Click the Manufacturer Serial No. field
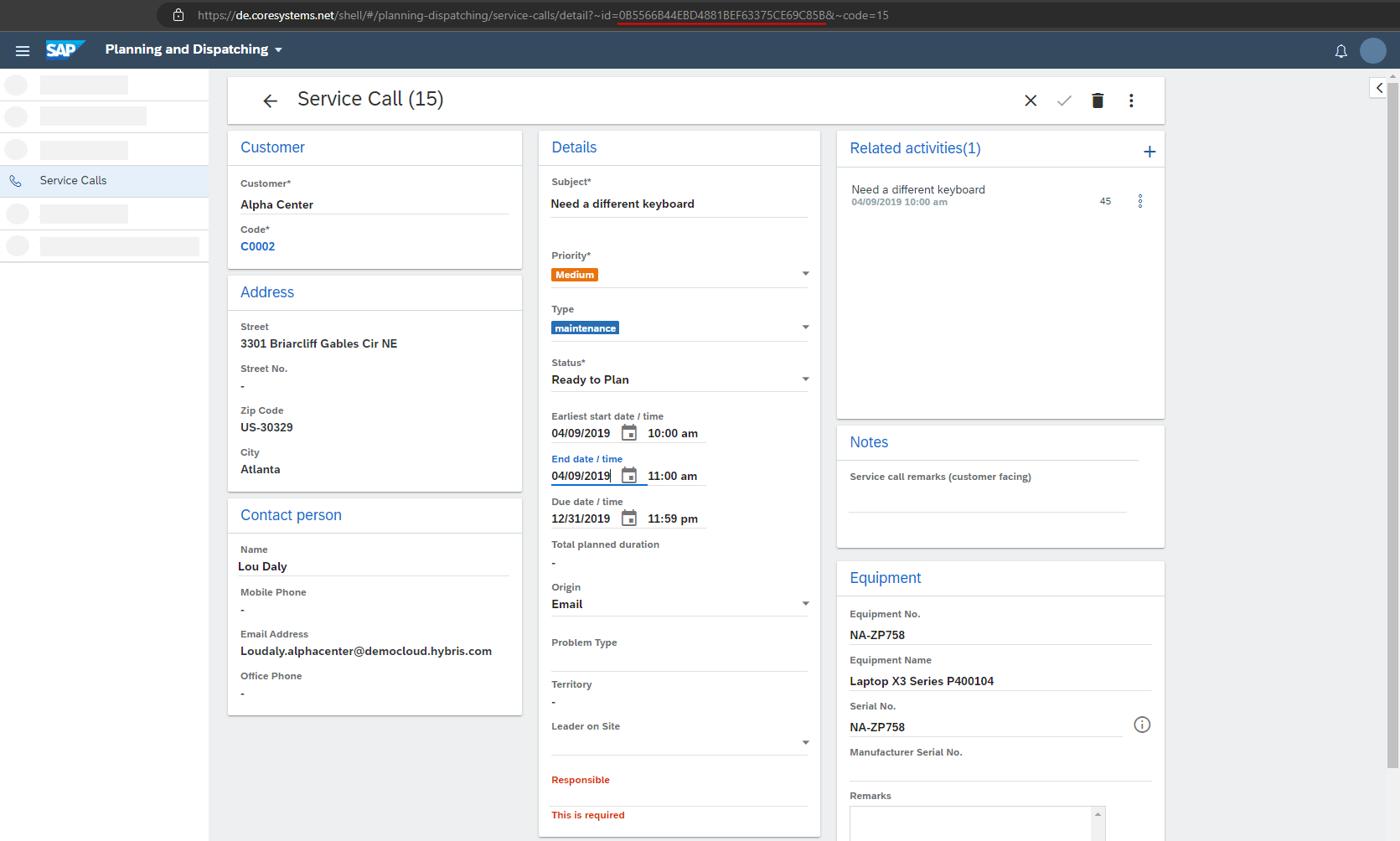This screenshot has height=841, width=1400. click(1000, 771)
